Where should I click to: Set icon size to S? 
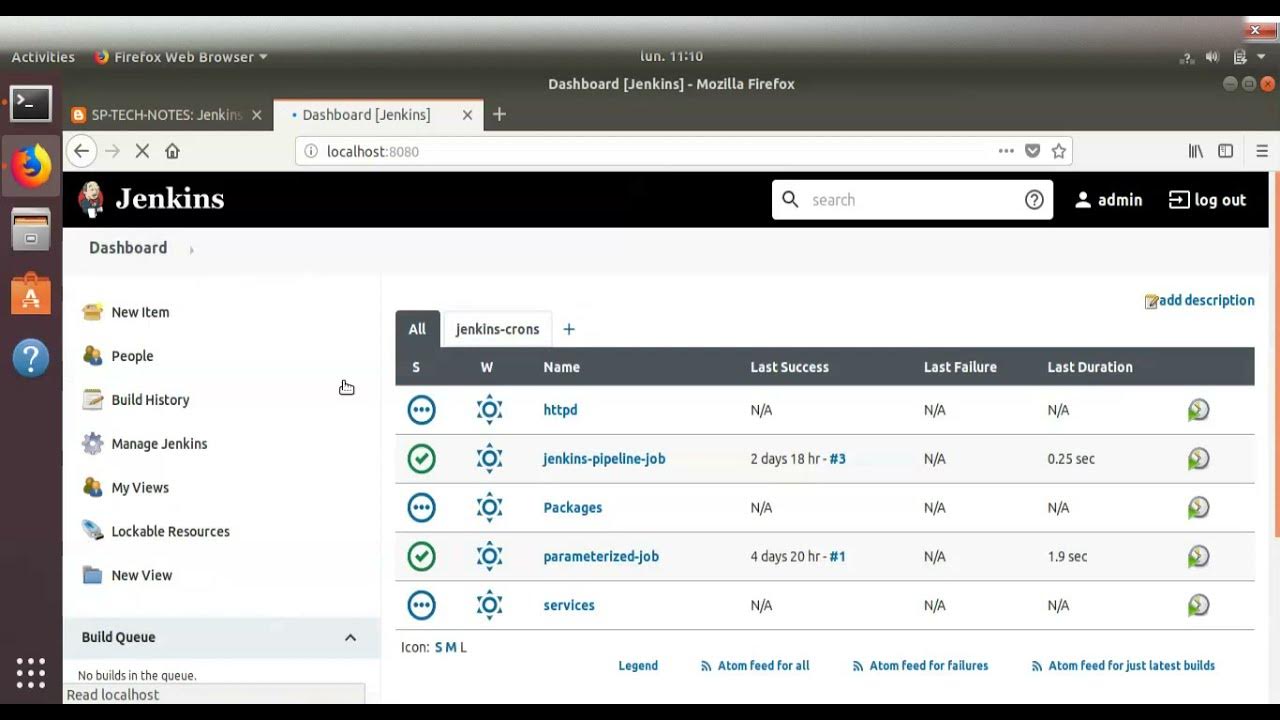coord(438,648)
